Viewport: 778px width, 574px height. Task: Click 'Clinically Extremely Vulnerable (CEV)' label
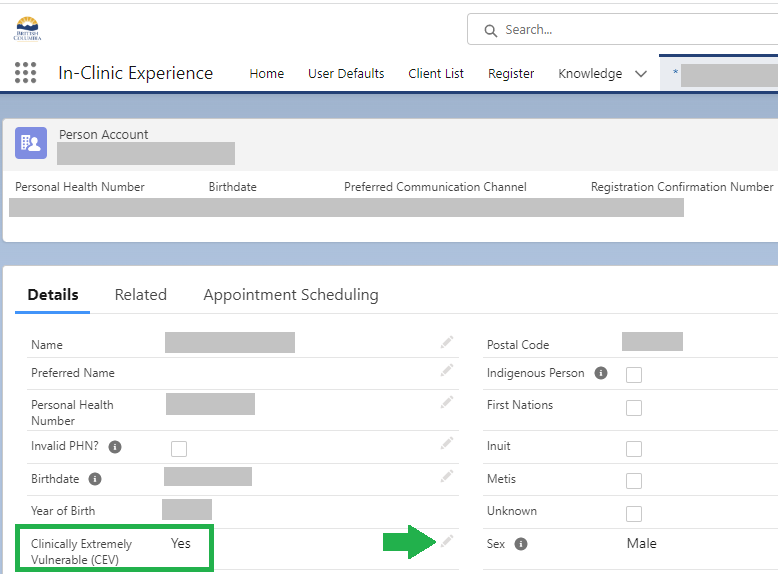(81, 552)
